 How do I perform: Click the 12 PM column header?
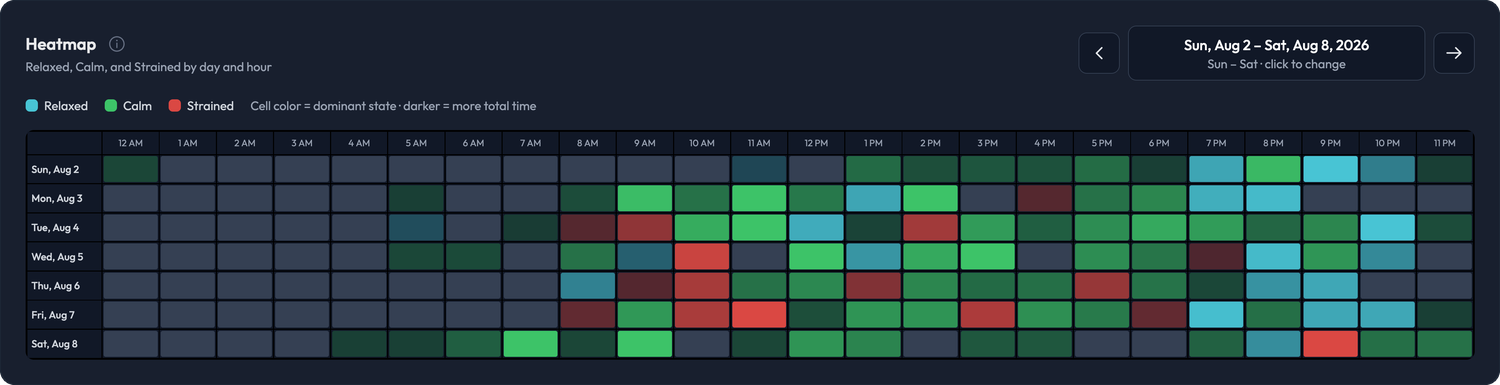817,143
